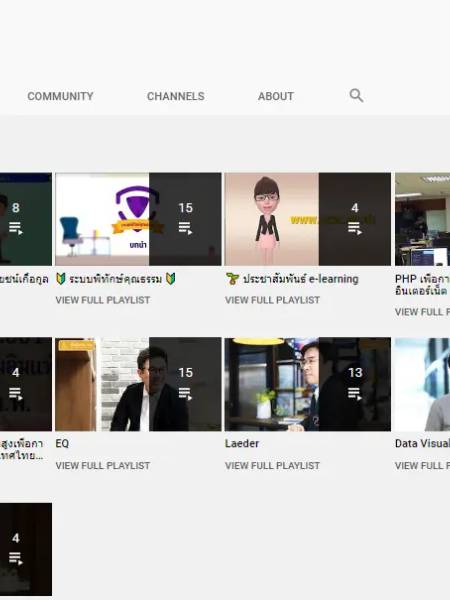View full playlist under Laeder
Screen dimensions: 450x600
click(x=272, y=466)
